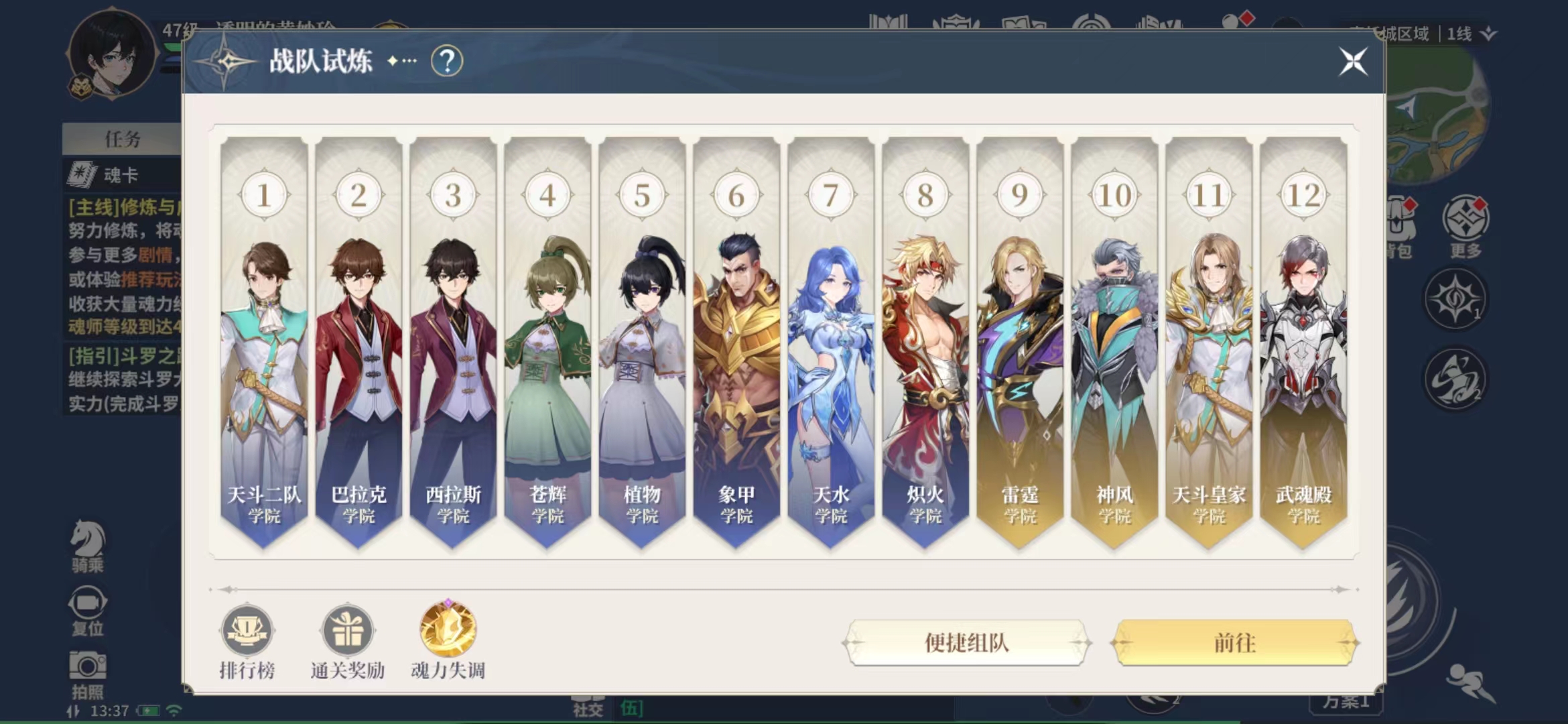
Task: Tap the 拍照 photo camera icon
Action: click(x=88, y=666)
